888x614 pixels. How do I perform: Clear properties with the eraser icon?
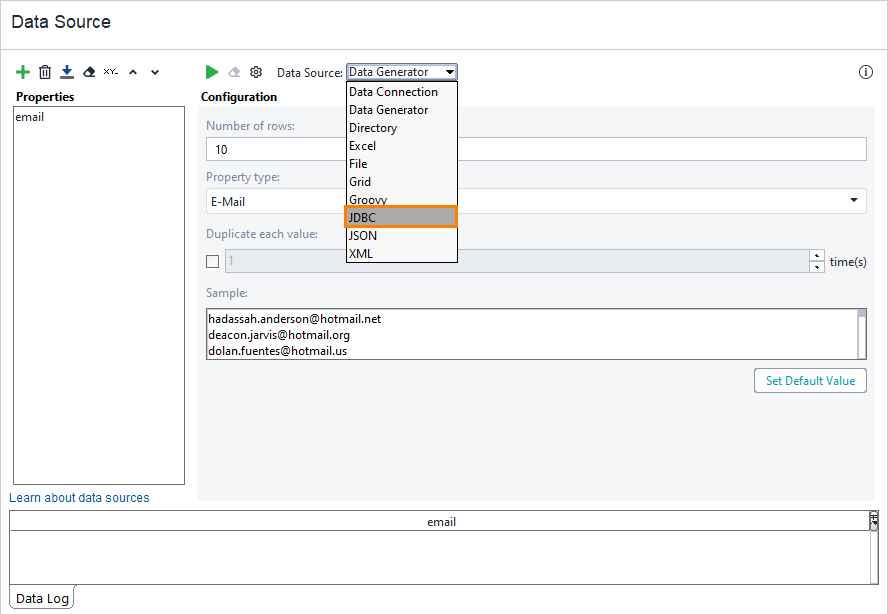[89, 71]
